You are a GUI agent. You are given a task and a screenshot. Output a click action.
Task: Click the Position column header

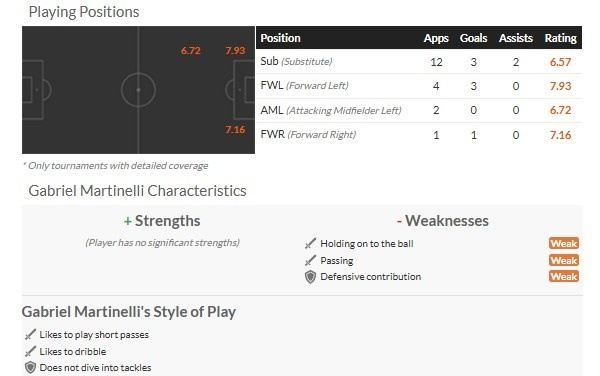[x=280, y=38]
